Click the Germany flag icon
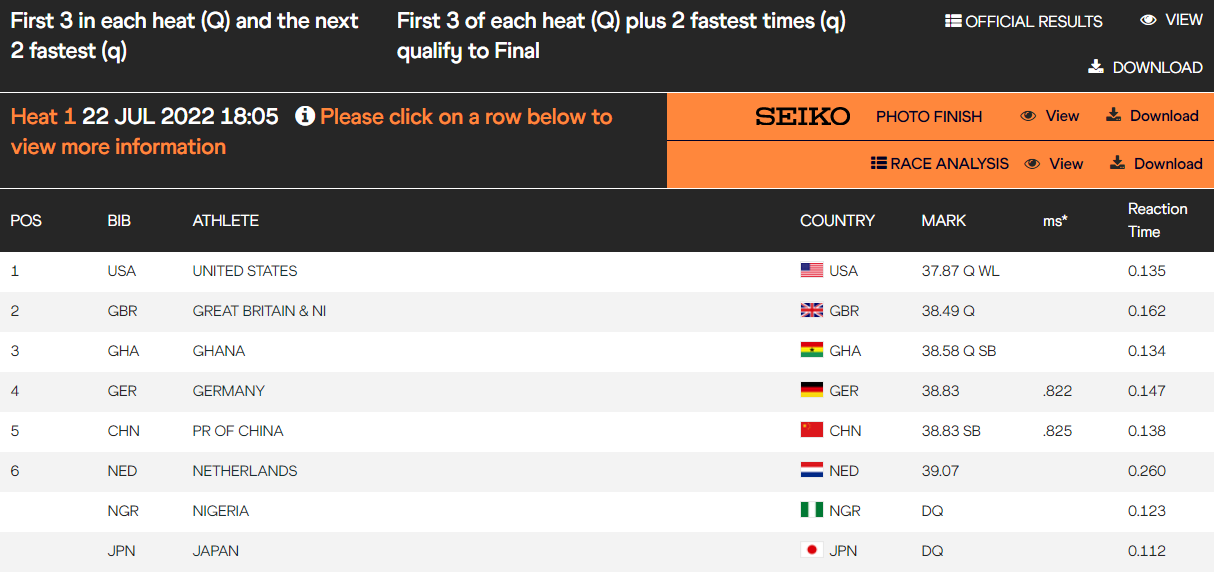 (x=812, y=391)
